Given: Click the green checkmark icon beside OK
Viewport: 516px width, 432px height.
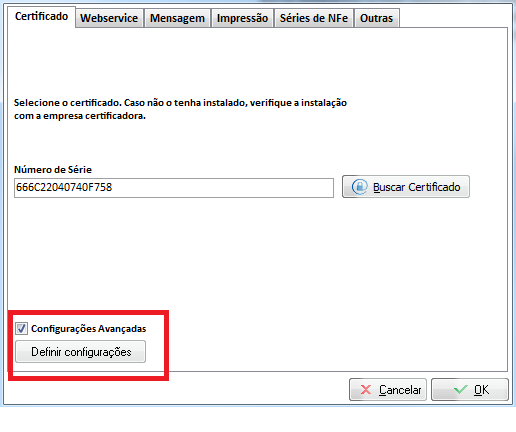Looking at the screenshot, I should (x=461, y=389).
